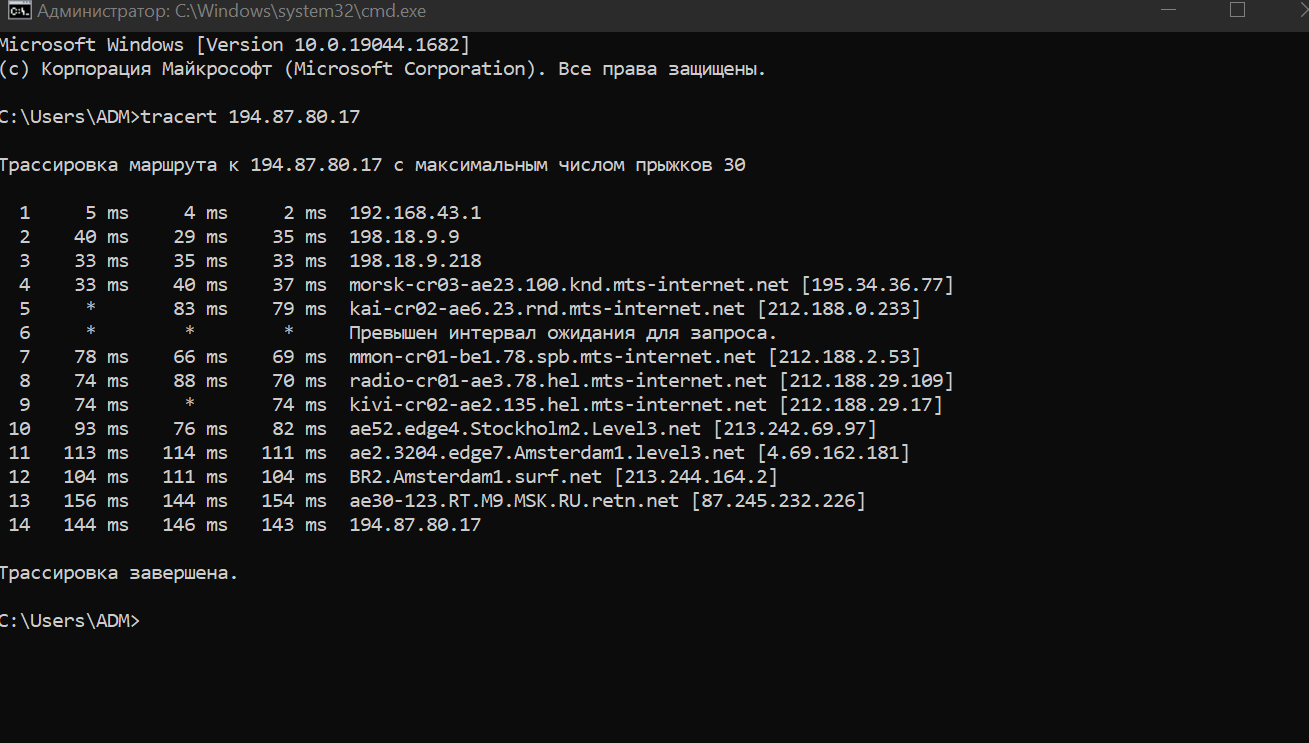Image resolution: width=1309 pixels, height=743 pixels.
Task: Click the timeout message on hop 6
Action: coord(562,333)
